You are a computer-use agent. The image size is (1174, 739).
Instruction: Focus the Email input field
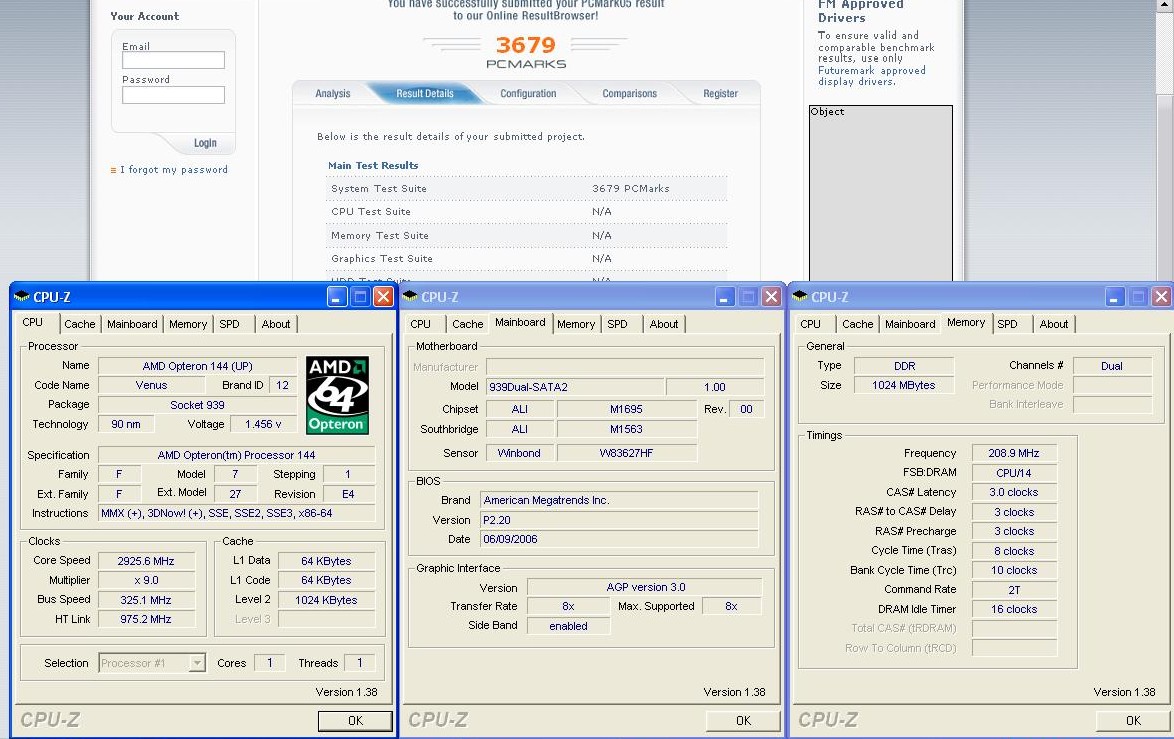point(173,60)
